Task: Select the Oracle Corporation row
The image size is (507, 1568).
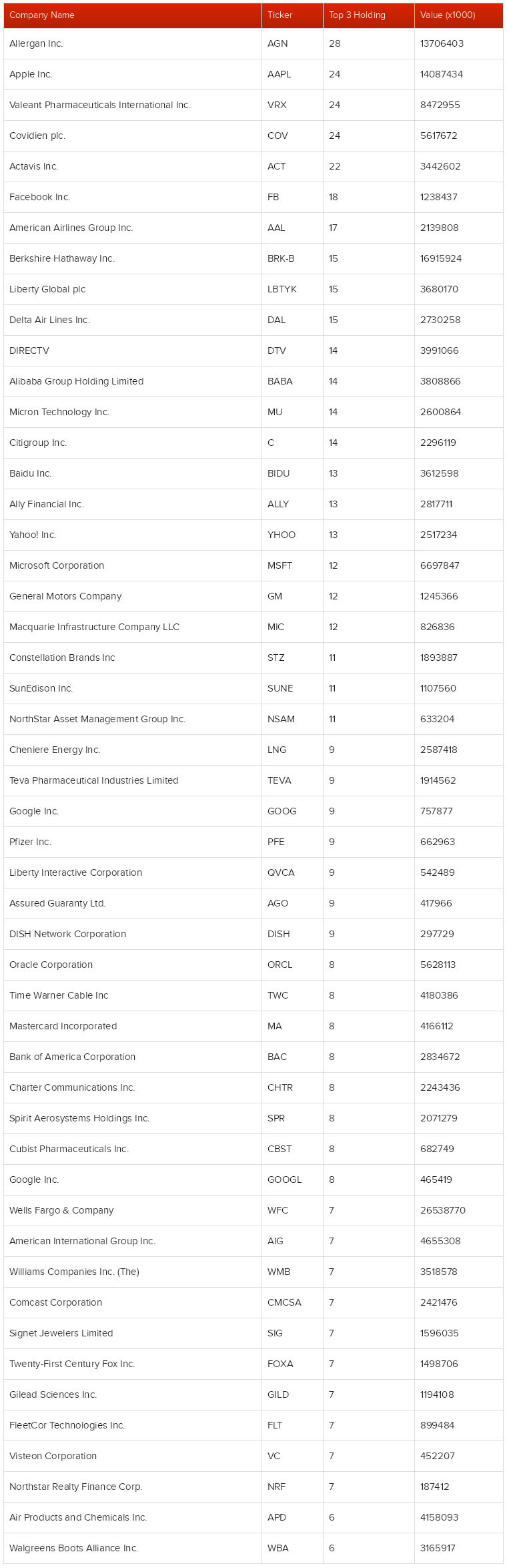Action: [253, 965]
